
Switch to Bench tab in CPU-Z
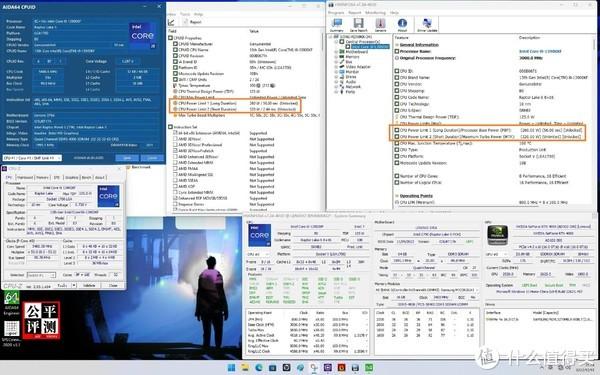[86, 178]
